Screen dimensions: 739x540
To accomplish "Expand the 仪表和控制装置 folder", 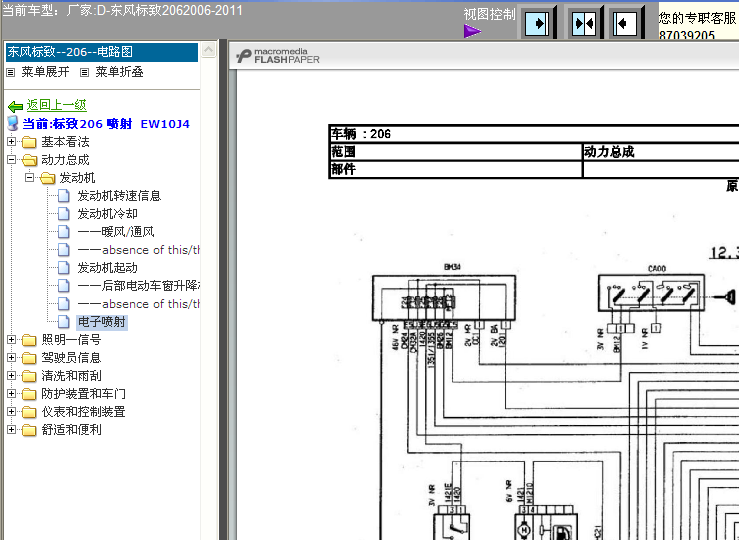I will 11,411.
